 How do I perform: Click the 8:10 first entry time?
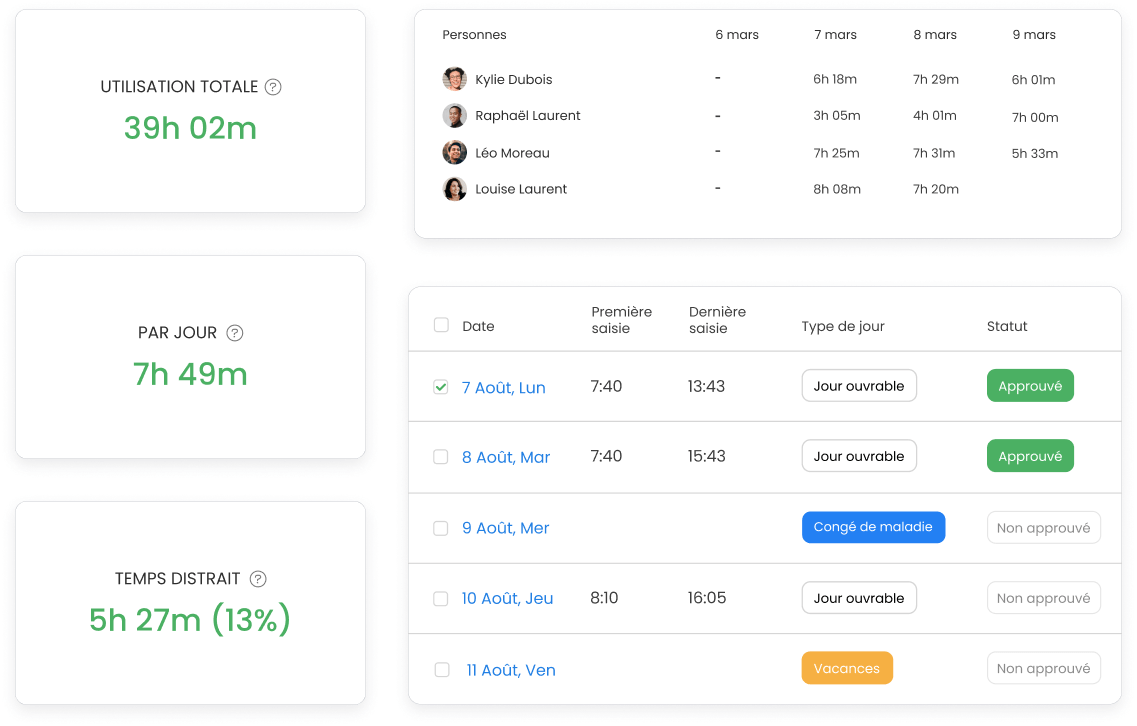click(x=604, y=598)
